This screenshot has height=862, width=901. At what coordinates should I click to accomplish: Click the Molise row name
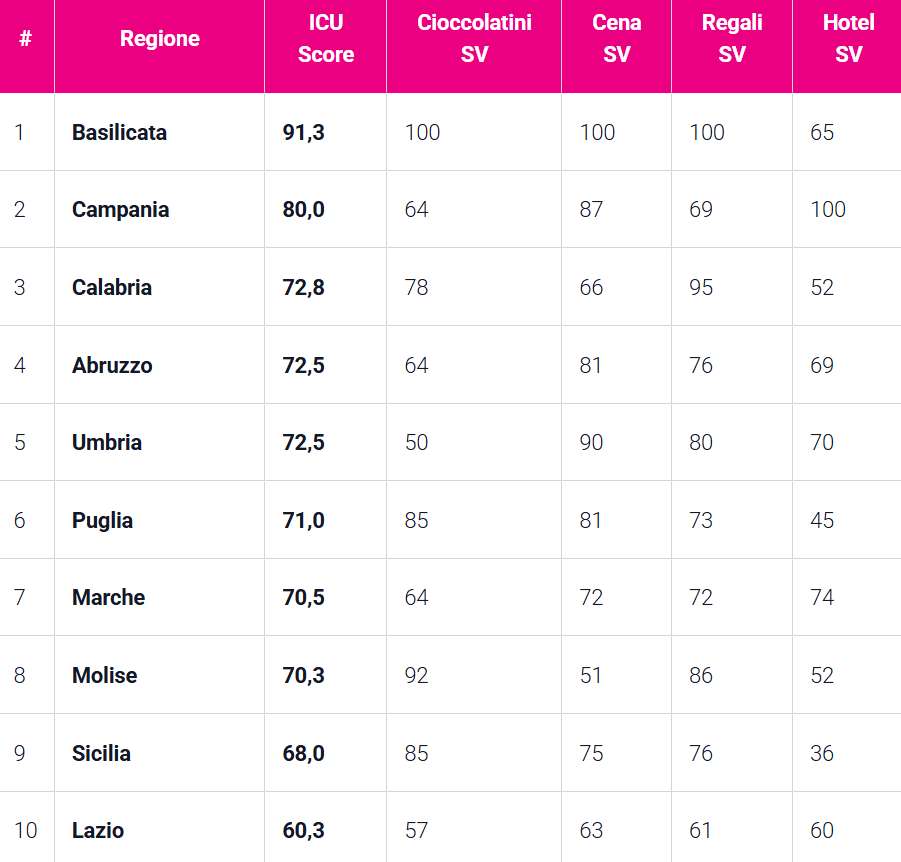pyautogui.click(x=105, y=675)
